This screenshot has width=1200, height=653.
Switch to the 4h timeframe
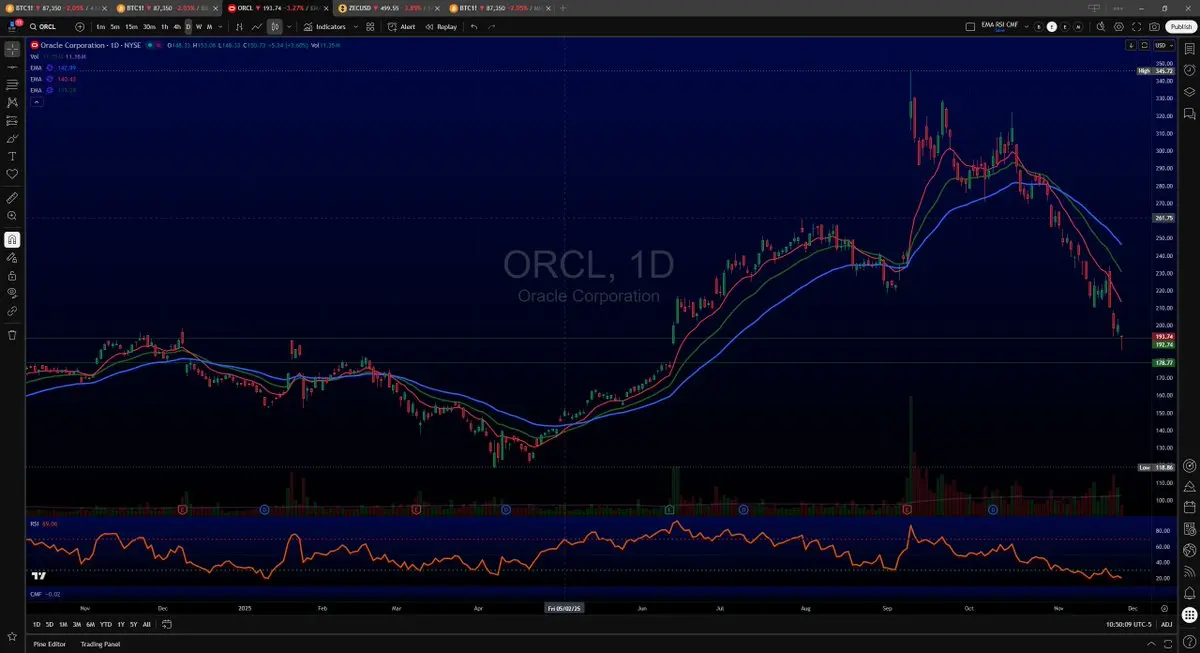177,27
